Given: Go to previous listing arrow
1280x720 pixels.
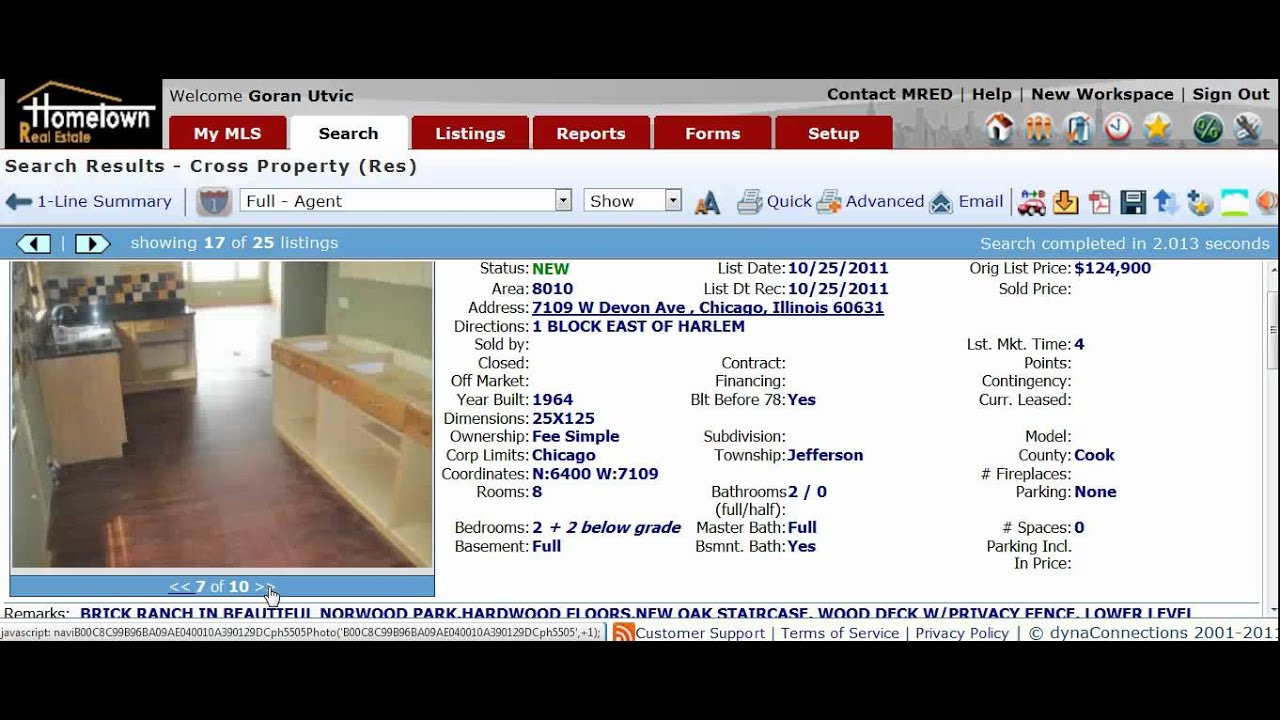Looking at the screenshot, I should tap(34, 243).
